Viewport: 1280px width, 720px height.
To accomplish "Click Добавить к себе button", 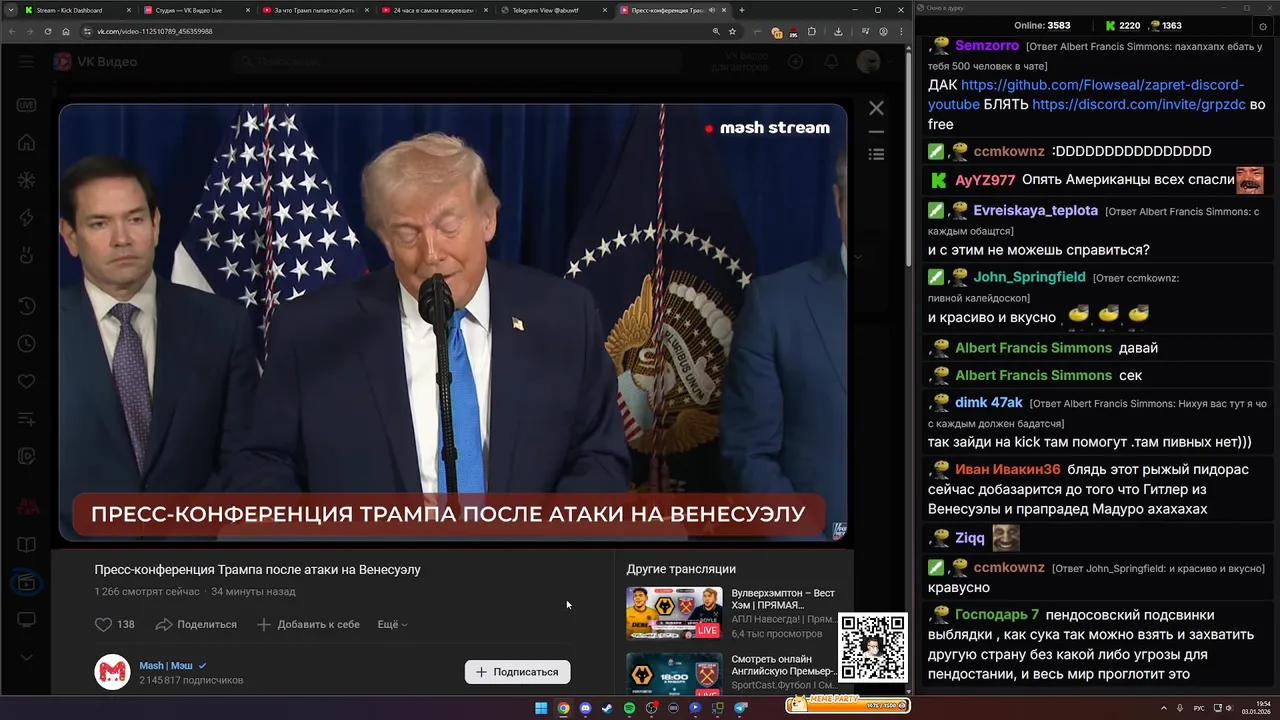I will 308,624.
